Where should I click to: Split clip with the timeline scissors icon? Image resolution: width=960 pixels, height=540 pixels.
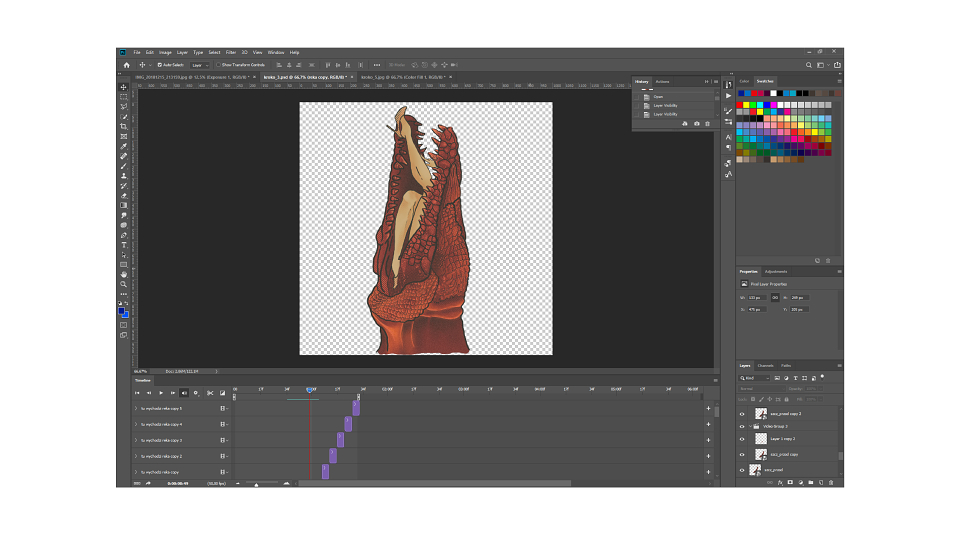pos(210,393)
